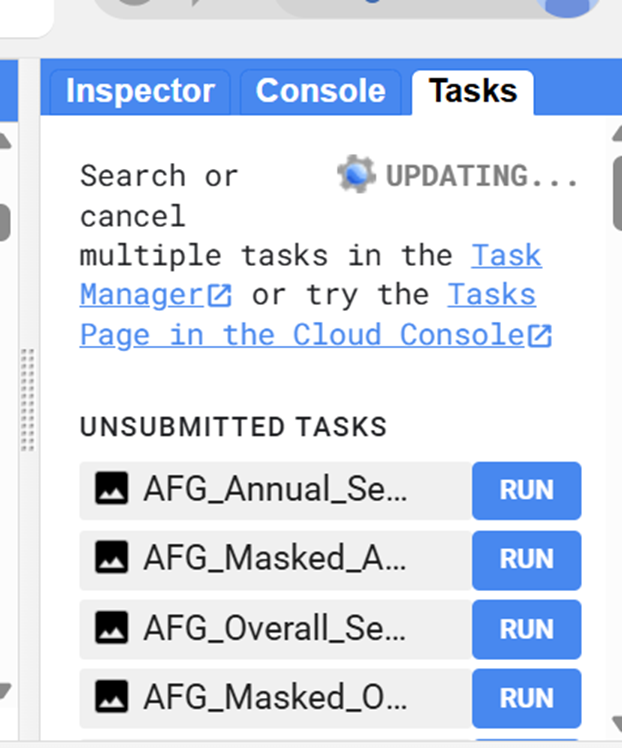Switch to the Inspector tab
622x748 pixels.
(x=139, y=92)
